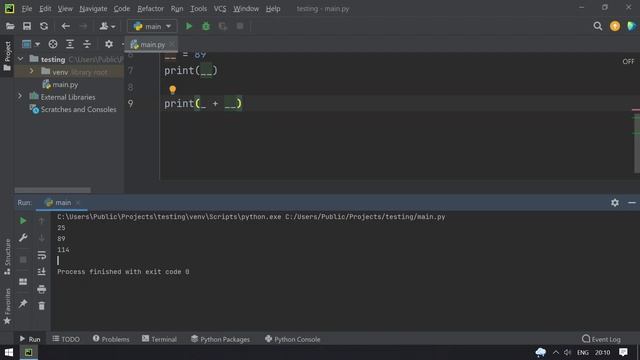Collapse the testing project folder

[x=20, y=59]
